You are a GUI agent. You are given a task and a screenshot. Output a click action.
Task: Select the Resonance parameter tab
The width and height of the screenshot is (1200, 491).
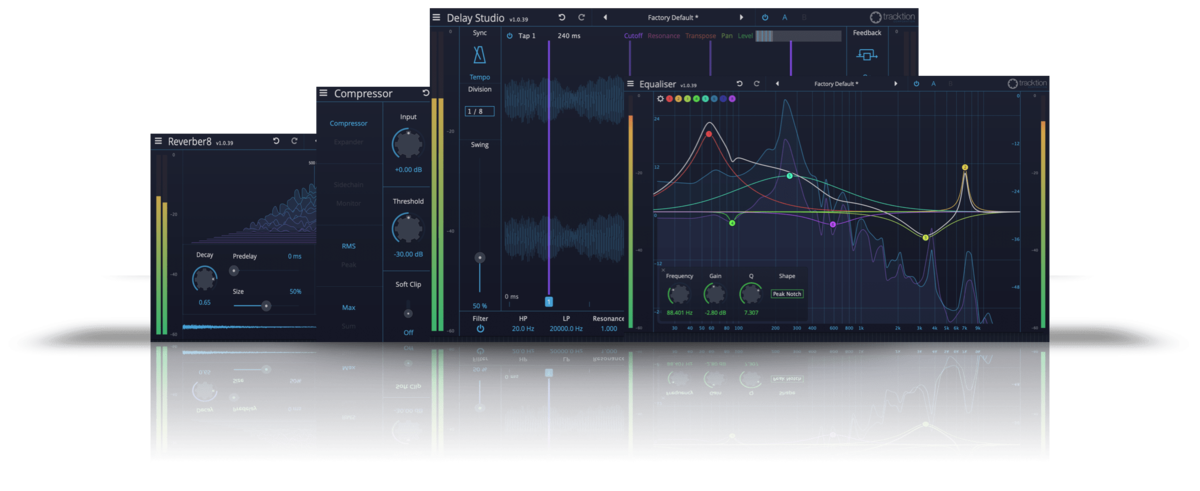[x=663, y=36]
